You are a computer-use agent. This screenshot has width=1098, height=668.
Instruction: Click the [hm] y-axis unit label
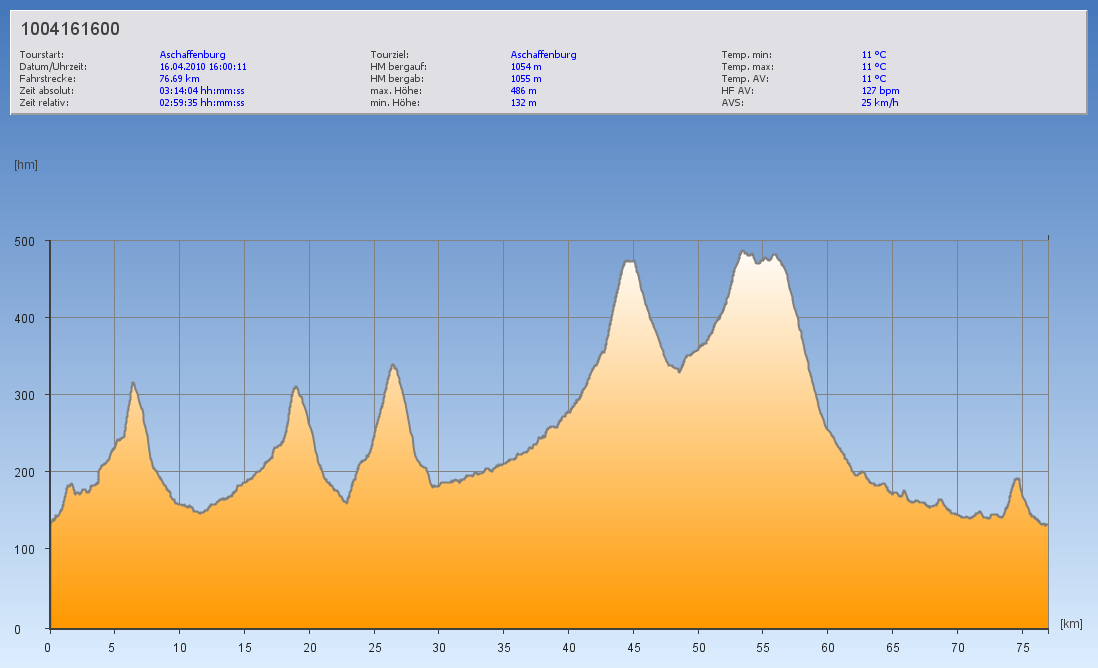pyautogui.click(x=25, y=165)
